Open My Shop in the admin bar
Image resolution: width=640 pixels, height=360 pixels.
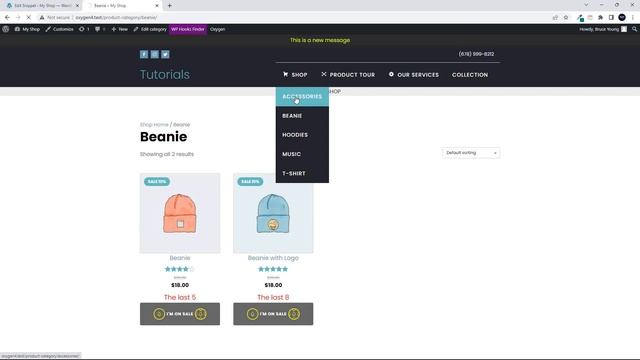pyautogui.click(x=27, y=29)
